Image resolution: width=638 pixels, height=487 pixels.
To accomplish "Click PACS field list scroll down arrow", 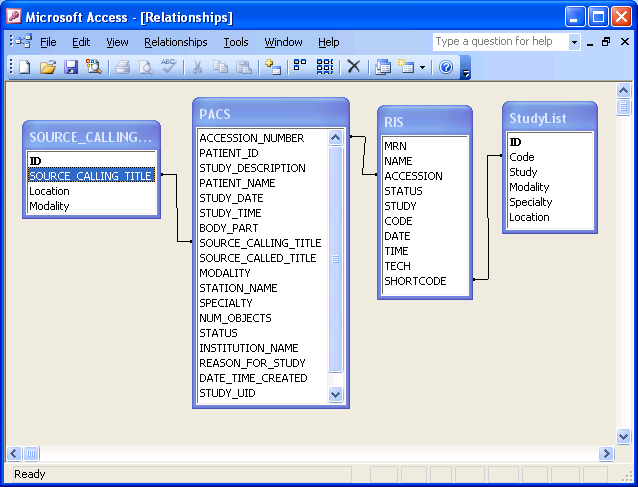I will pyautogui.click(x=335, y=394).
